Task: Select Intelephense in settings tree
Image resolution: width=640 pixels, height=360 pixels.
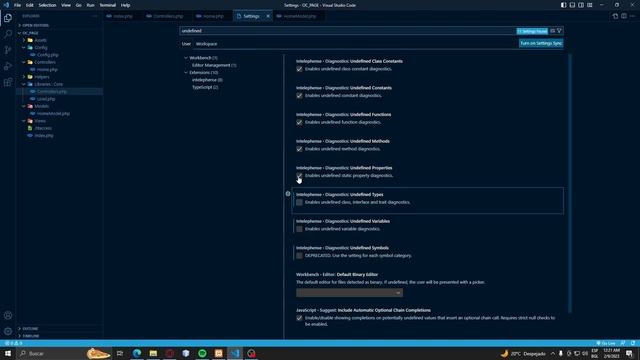Action: click(207, 80)
